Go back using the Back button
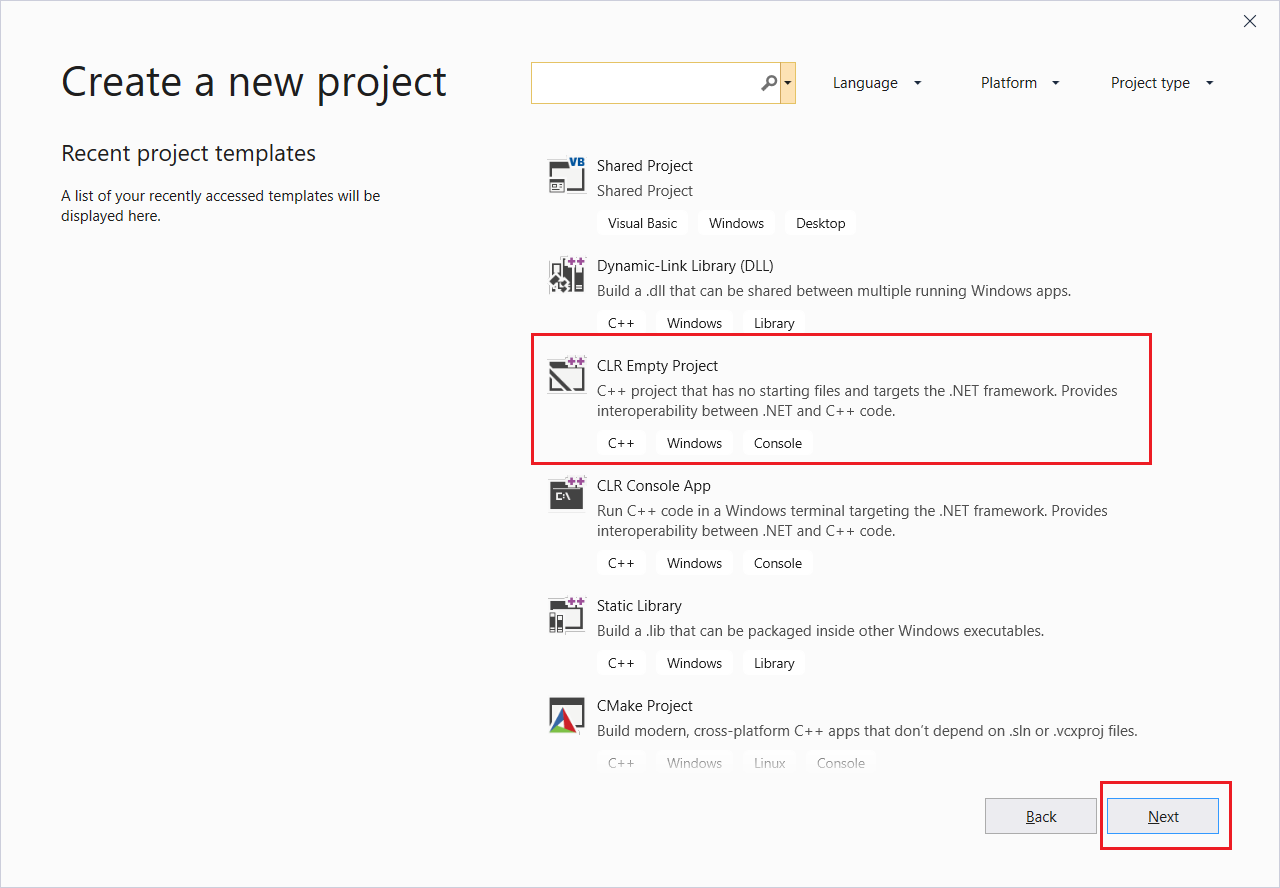The image size is (1280, 888). coord(1041,816)
